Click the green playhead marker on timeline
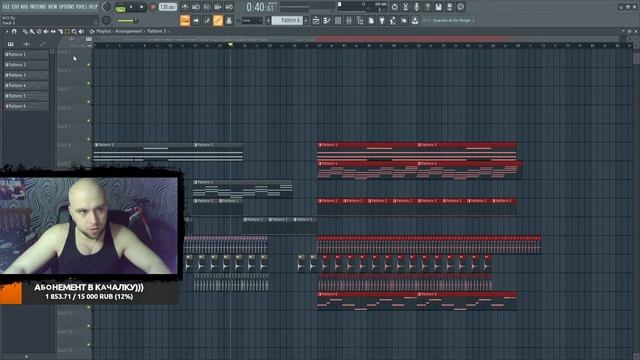 [x=231, y=44]
